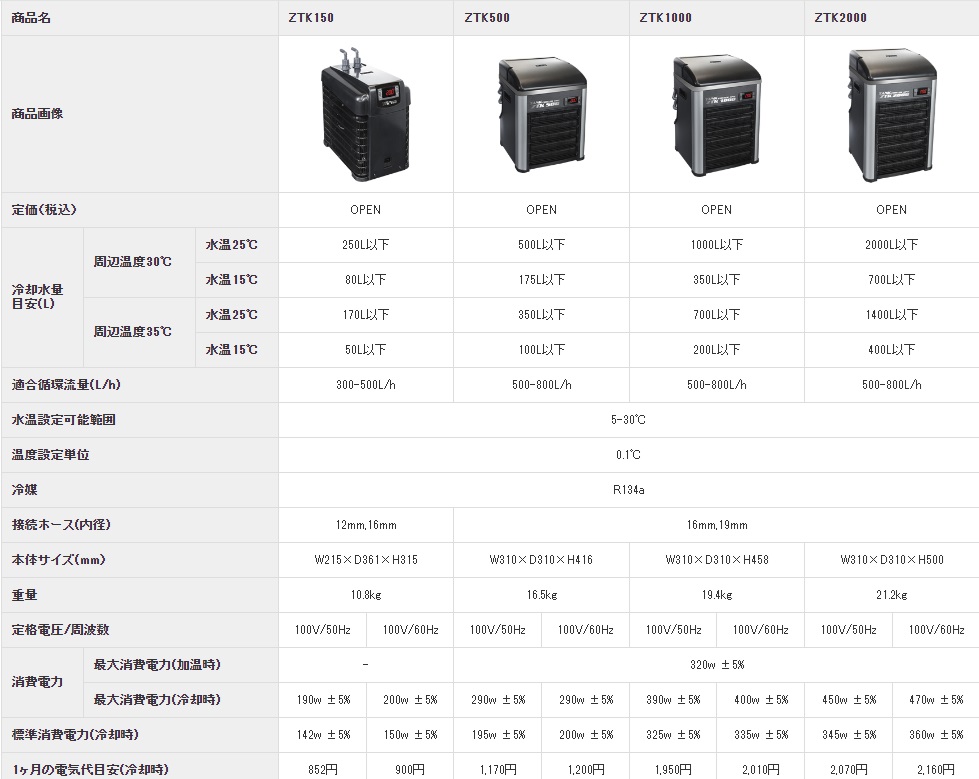This screenshot has width=979, height=779.
Task: Click the 320w ±5% heating value
Action: pyautogui.click(x=717, y=664)
